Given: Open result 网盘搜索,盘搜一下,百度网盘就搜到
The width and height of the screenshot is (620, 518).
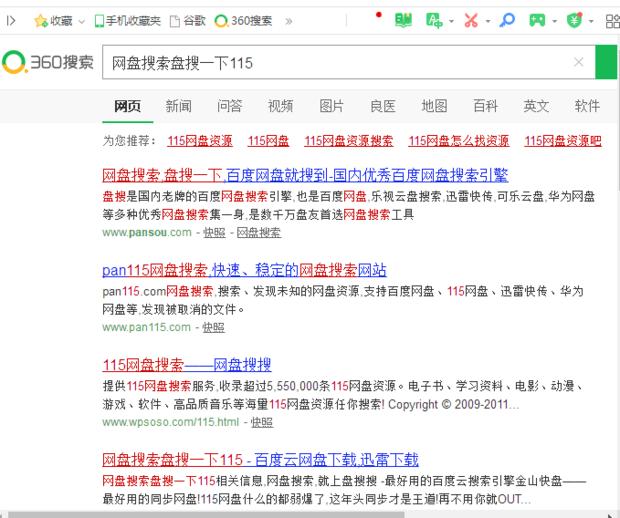Looking at the screenshot, I should click(x=305, y=175).
